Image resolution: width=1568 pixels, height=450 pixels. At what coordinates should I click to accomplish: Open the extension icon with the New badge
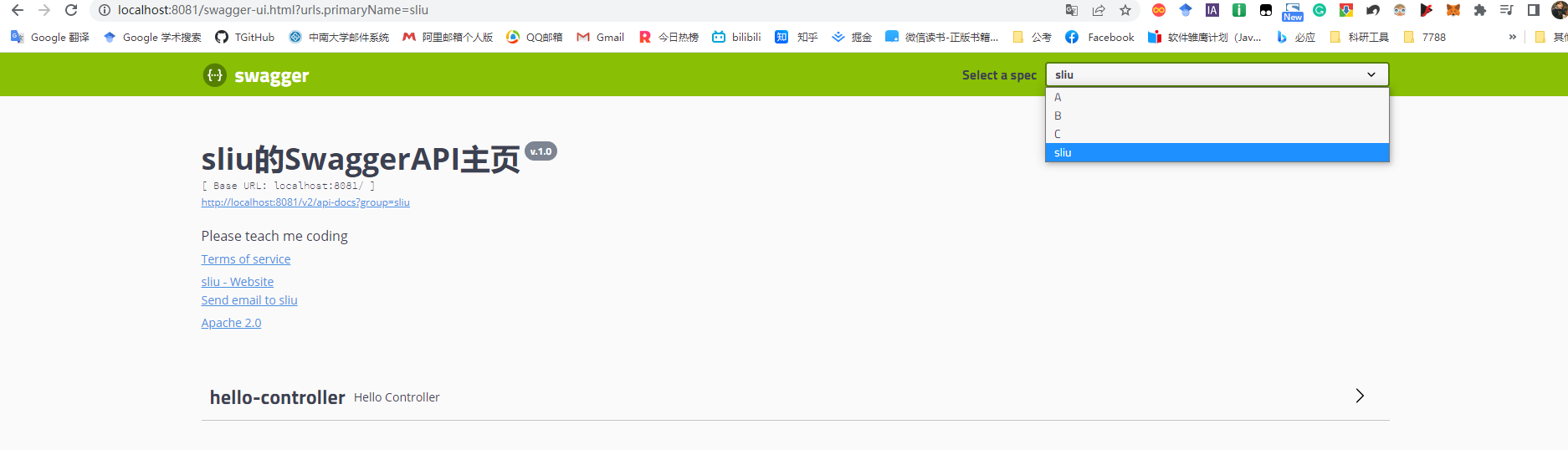click(1293, 11)
